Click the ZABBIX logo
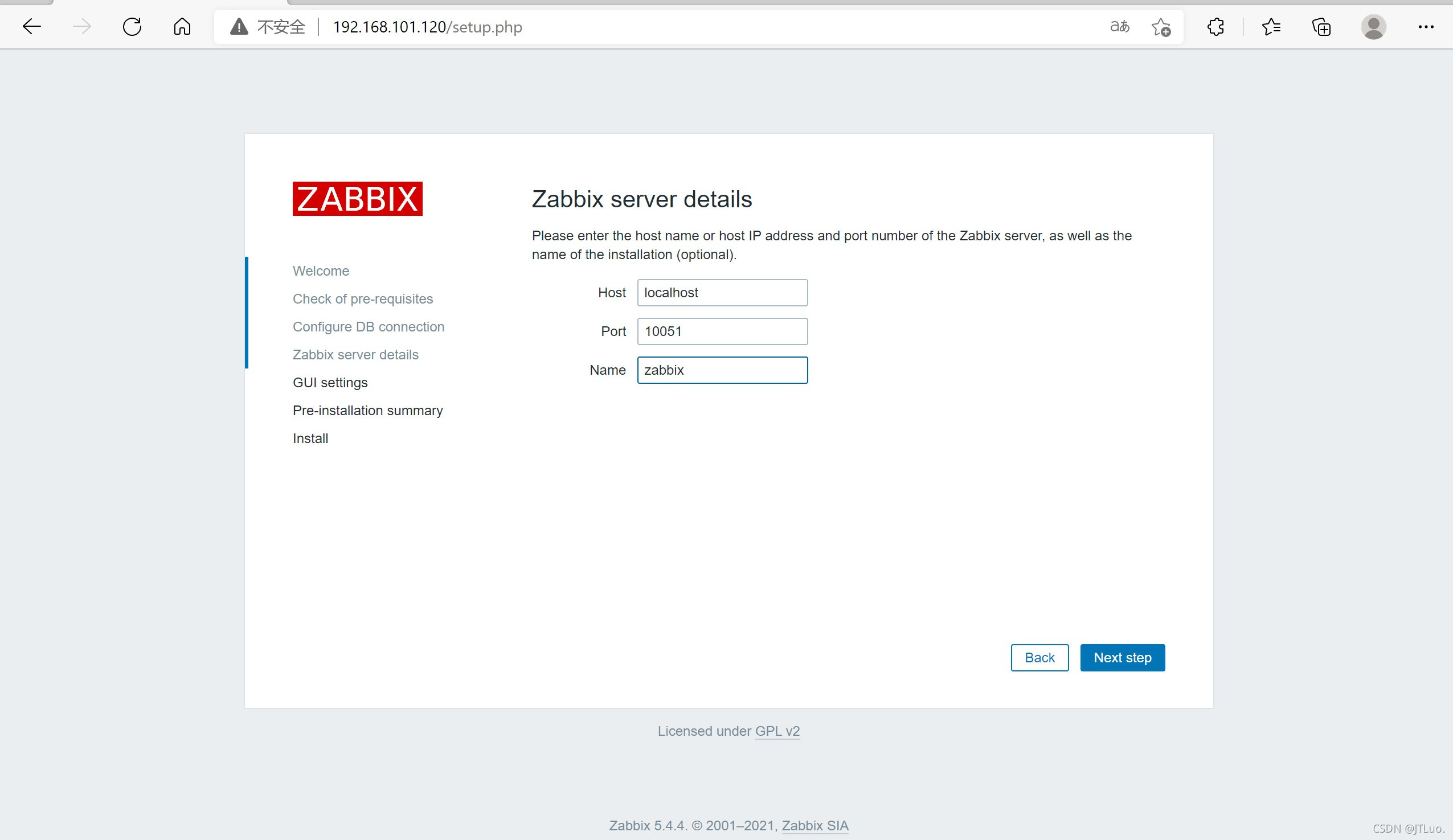Viewport: 1453px width, 840px height. pos(358,199)
